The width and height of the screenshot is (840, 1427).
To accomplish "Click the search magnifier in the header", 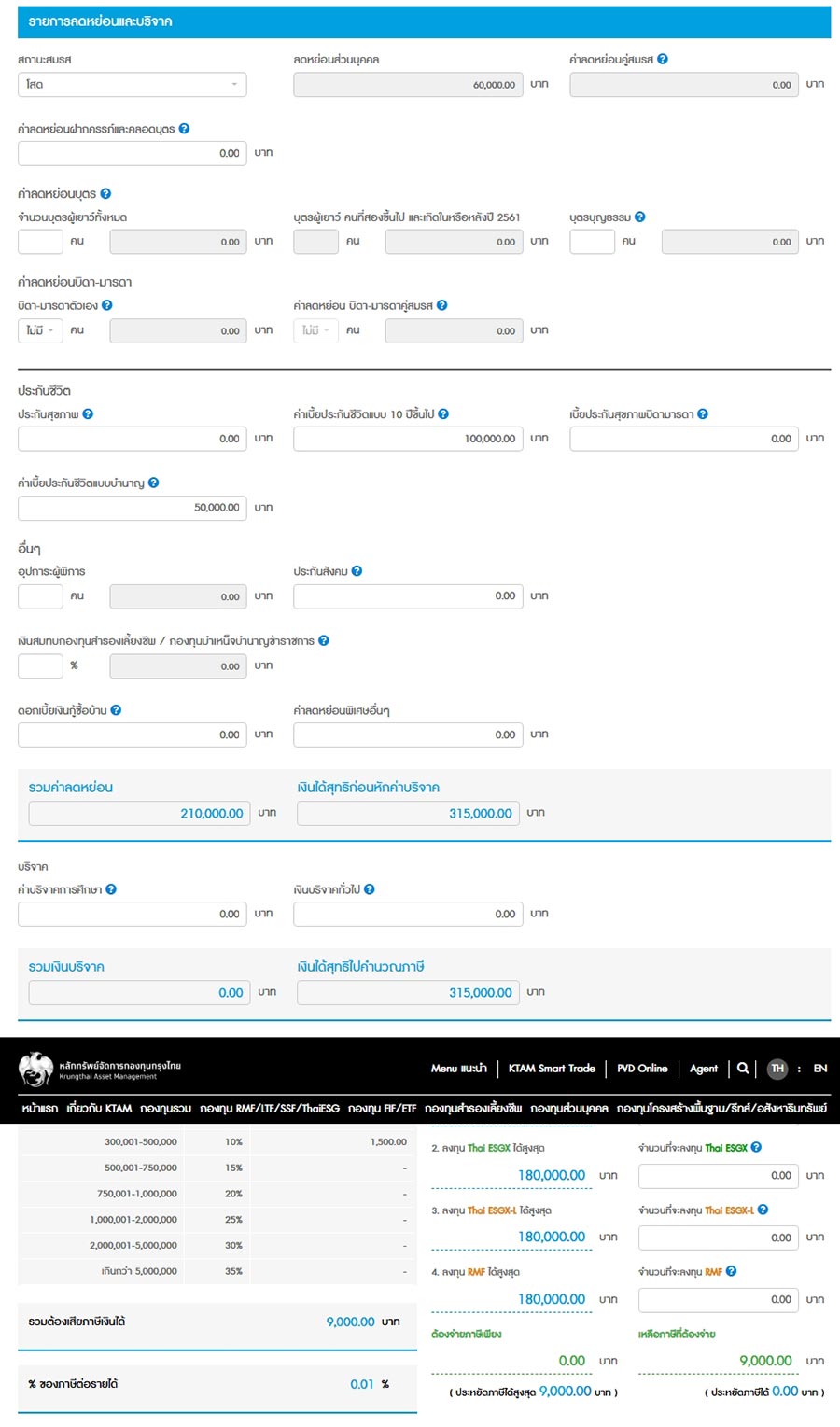I will [x=743, y=1069].
